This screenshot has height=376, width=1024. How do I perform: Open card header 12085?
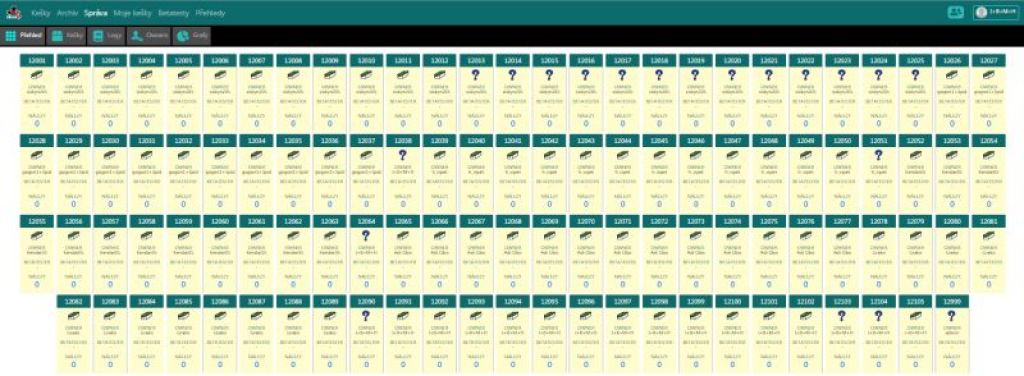click(183, 301)
